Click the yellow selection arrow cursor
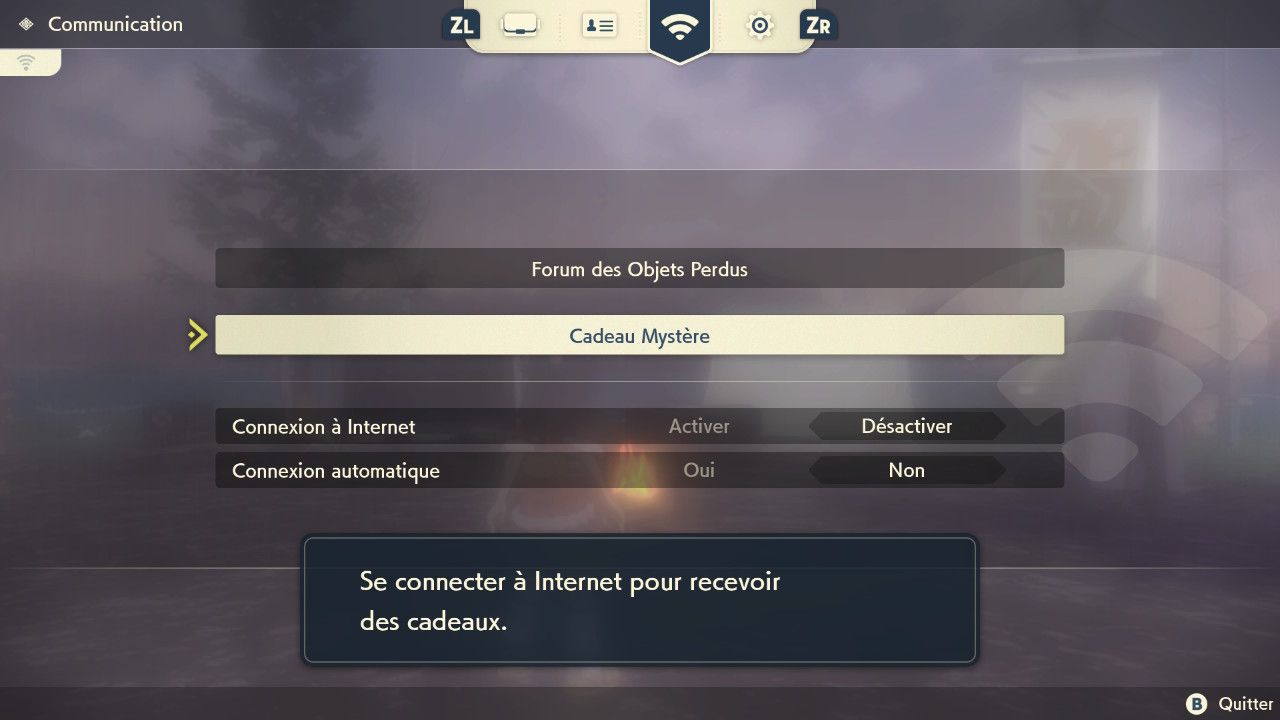Viewport: 1280px width, 720px height. pos(198,335)
